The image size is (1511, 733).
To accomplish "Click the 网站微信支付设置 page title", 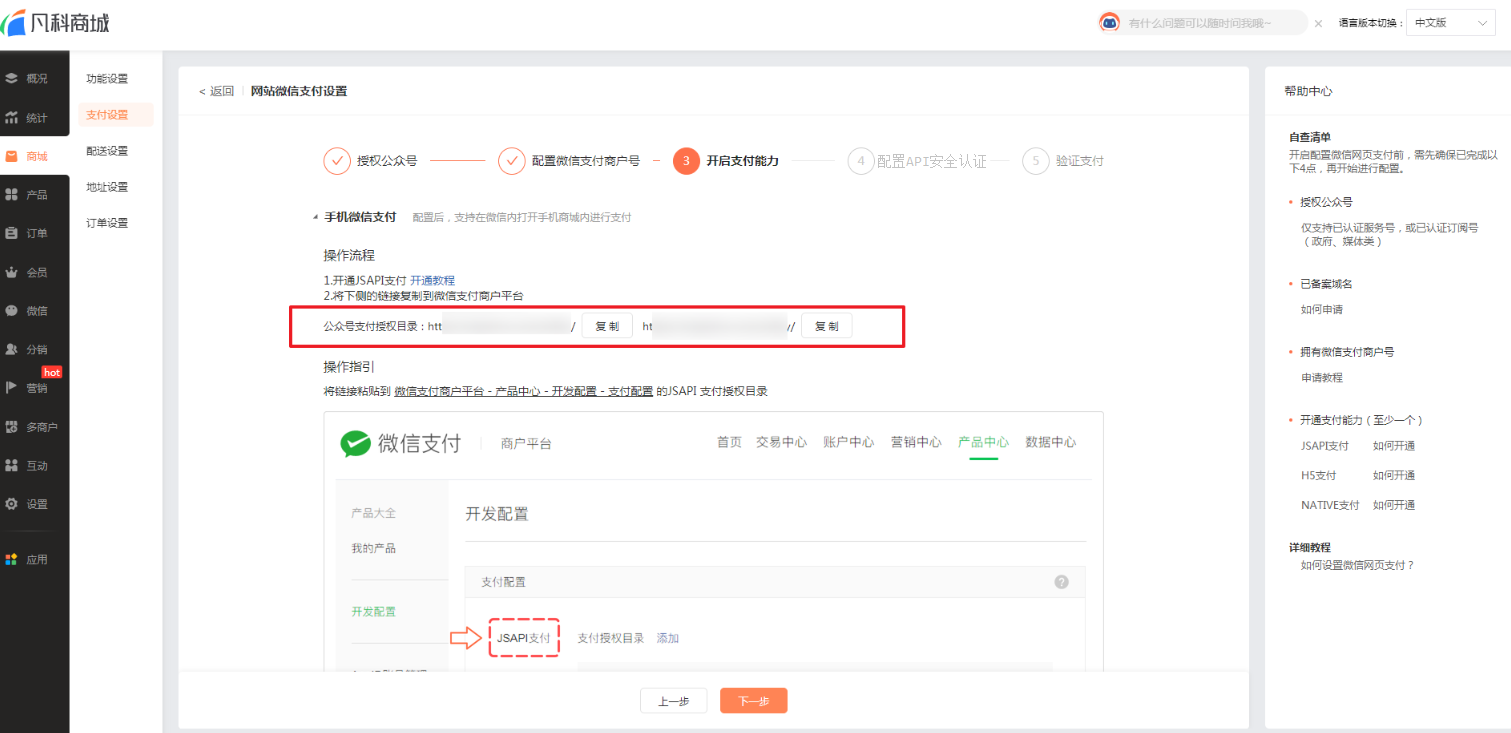I will coord(299,91).
